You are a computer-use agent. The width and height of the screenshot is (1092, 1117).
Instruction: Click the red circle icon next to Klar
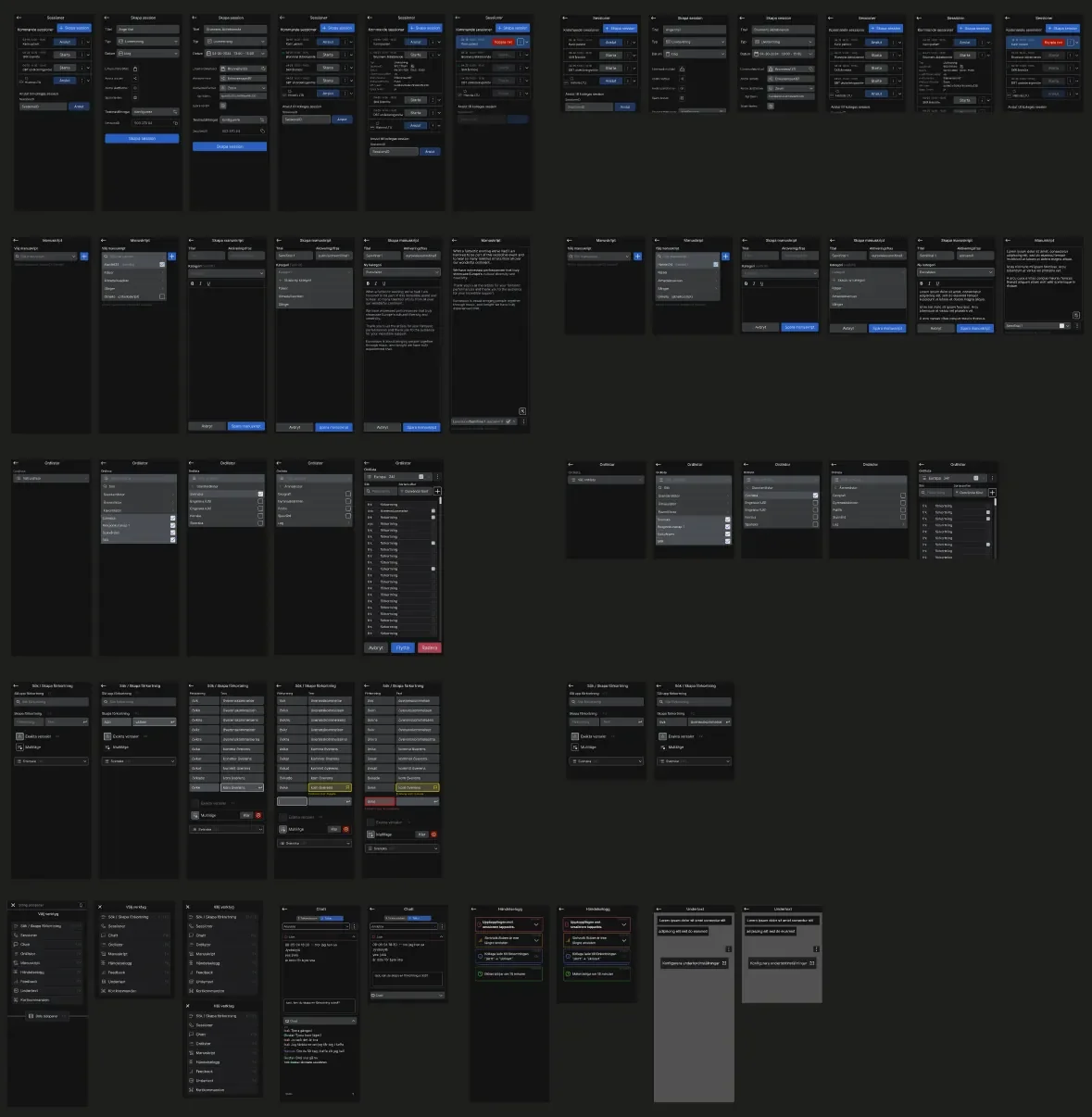(258, 815)
